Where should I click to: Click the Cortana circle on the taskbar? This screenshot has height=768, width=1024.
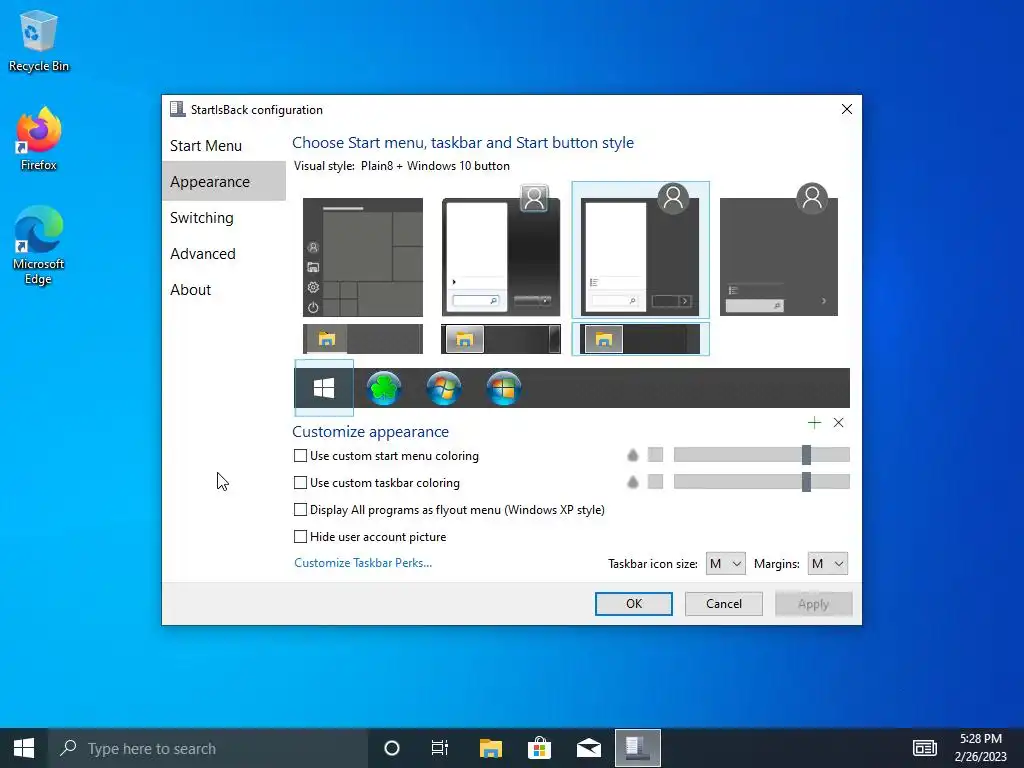point(392,748)
